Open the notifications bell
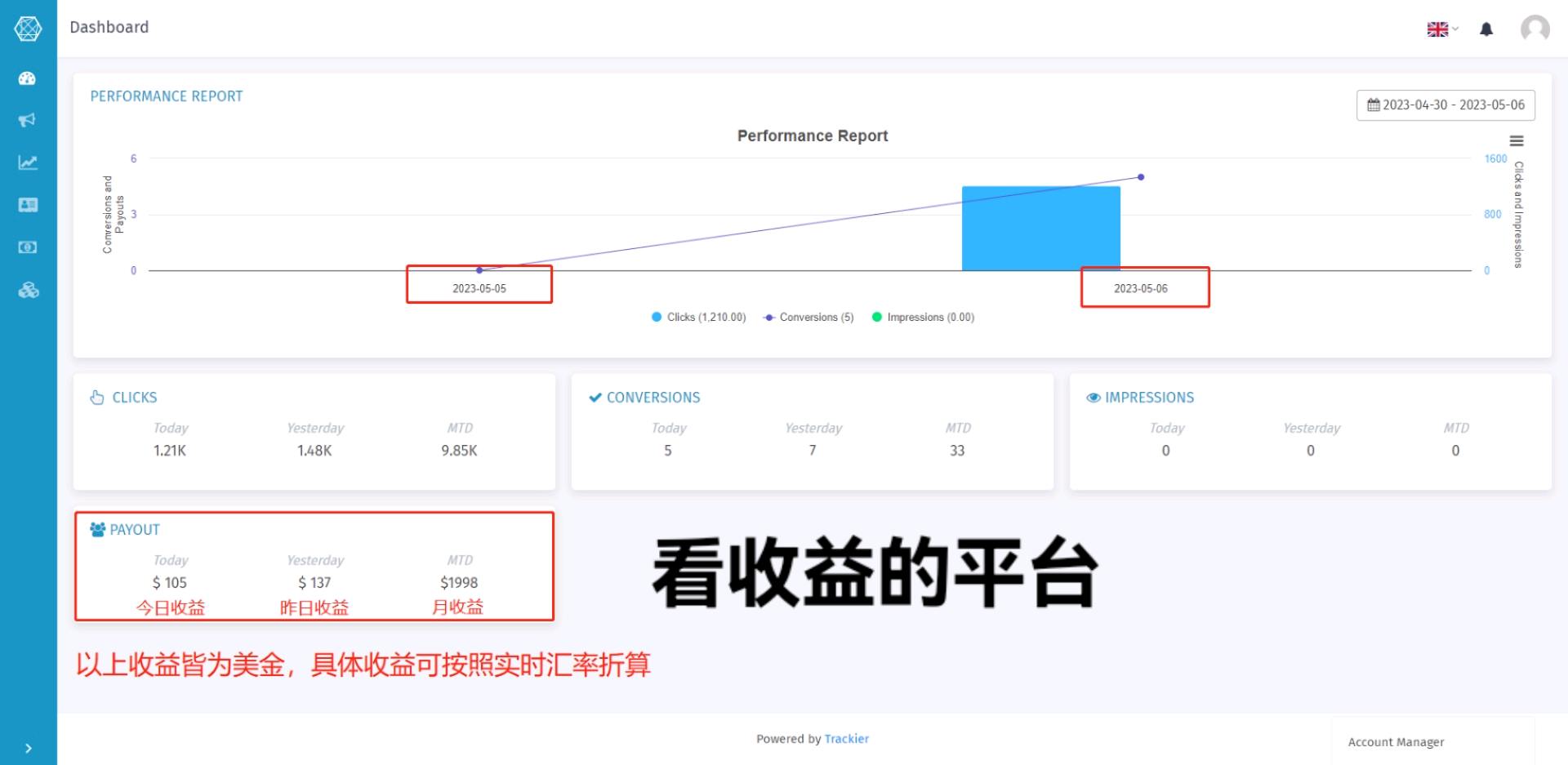Viewport: 1568px width, 765px height. pyautogui.click(x=1486, y=29)
